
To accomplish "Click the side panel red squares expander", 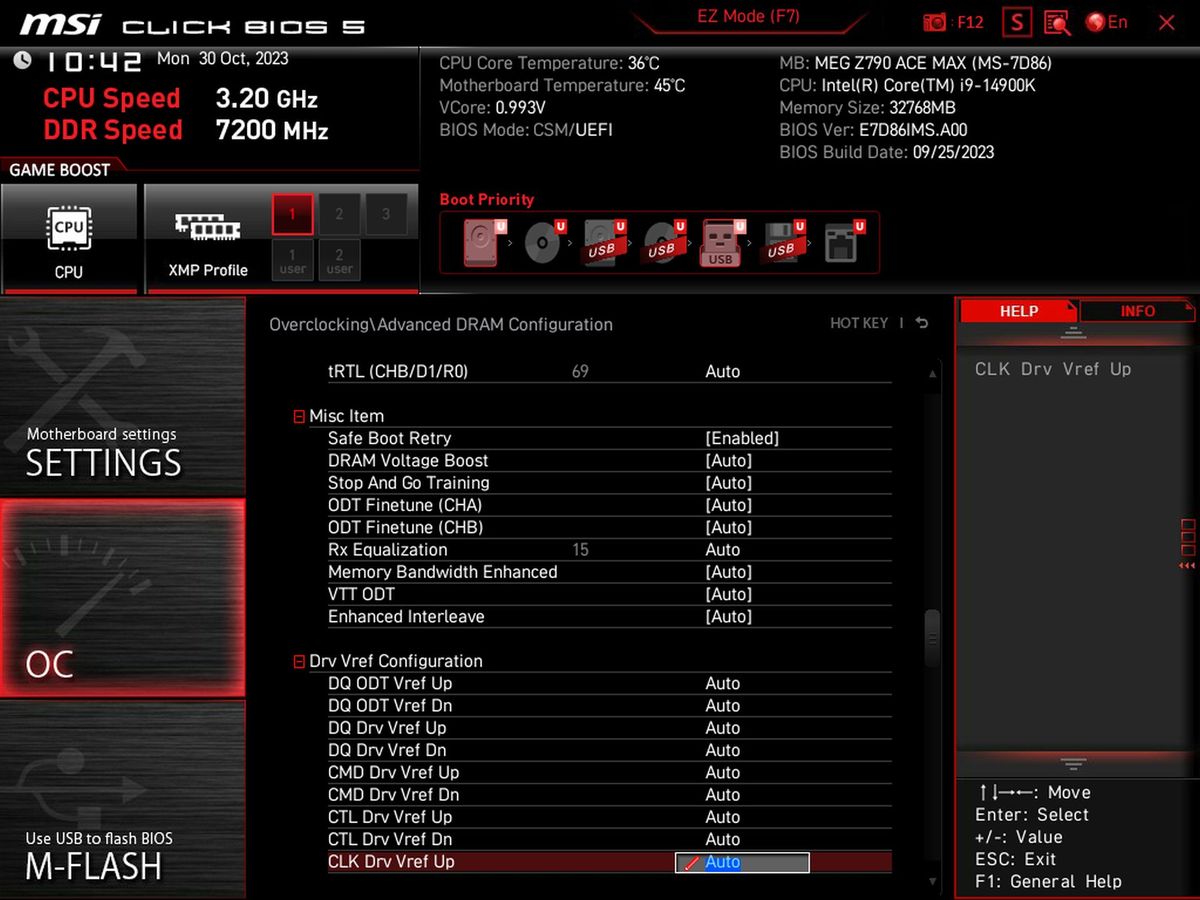I will pos(1187,544).
